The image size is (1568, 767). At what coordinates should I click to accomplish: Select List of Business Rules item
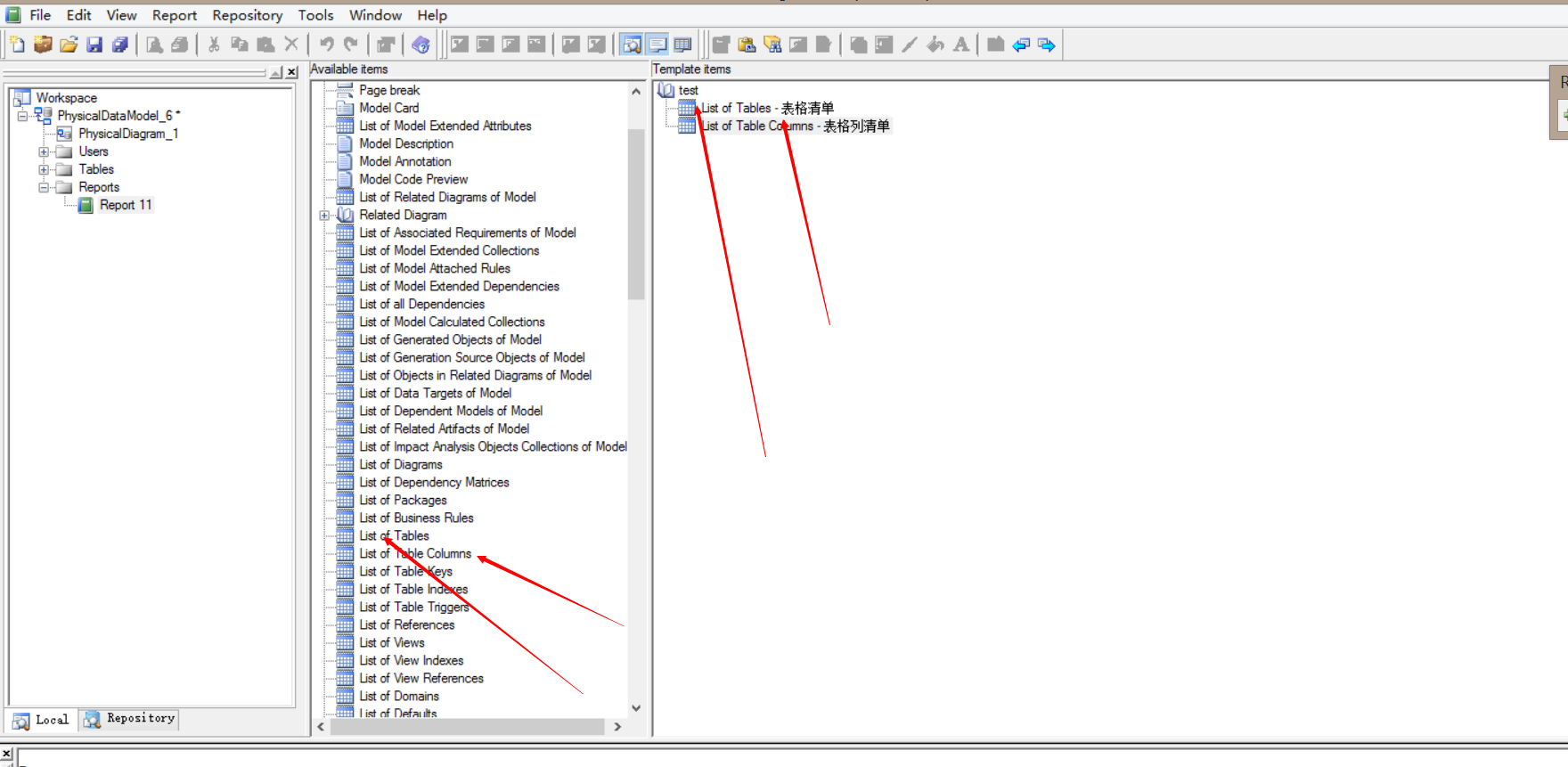click(416, 518)
